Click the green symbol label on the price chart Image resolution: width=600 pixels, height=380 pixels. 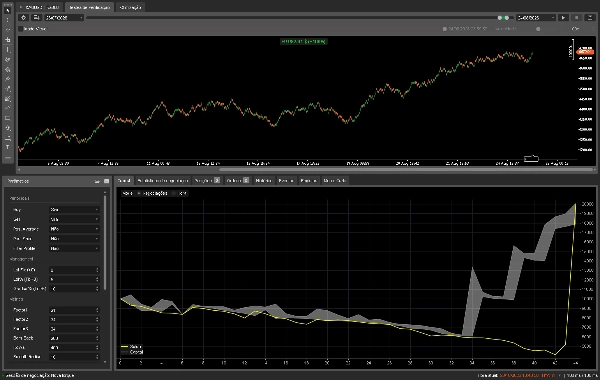tap(304, 41)
